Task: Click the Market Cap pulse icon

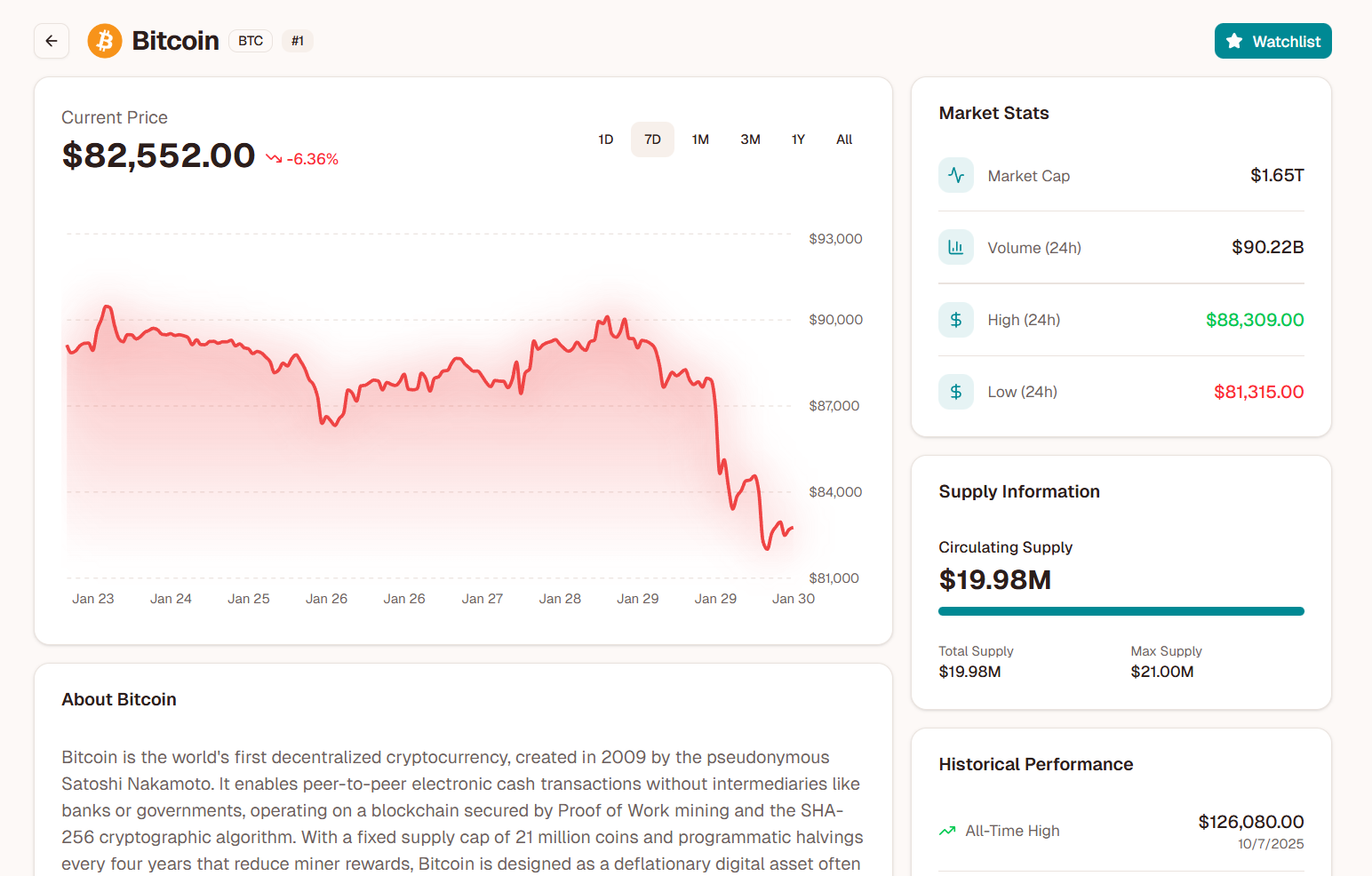Action: (x=956, y=175)
